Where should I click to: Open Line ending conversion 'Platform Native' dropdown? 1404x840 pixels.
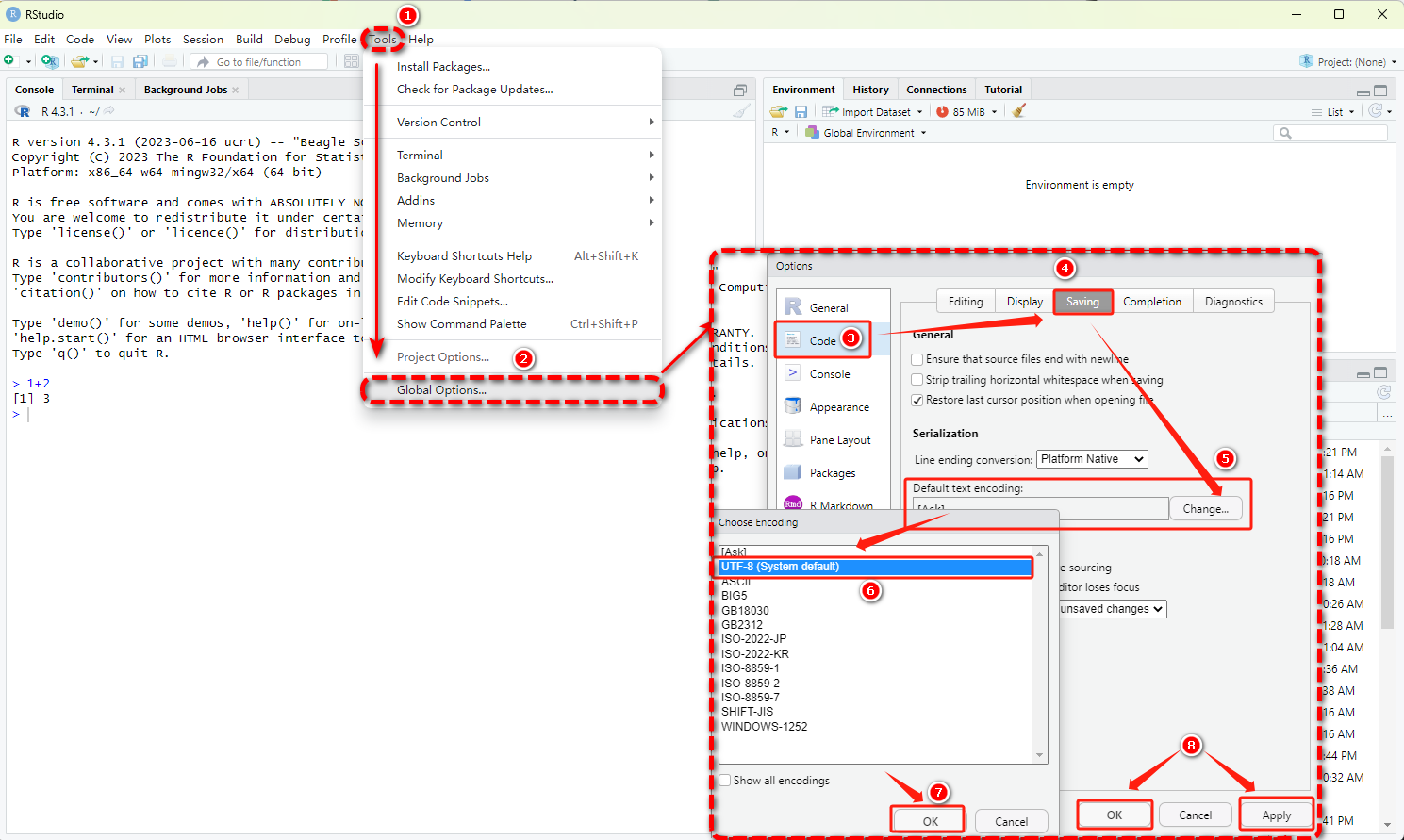tap(1092, 459)
